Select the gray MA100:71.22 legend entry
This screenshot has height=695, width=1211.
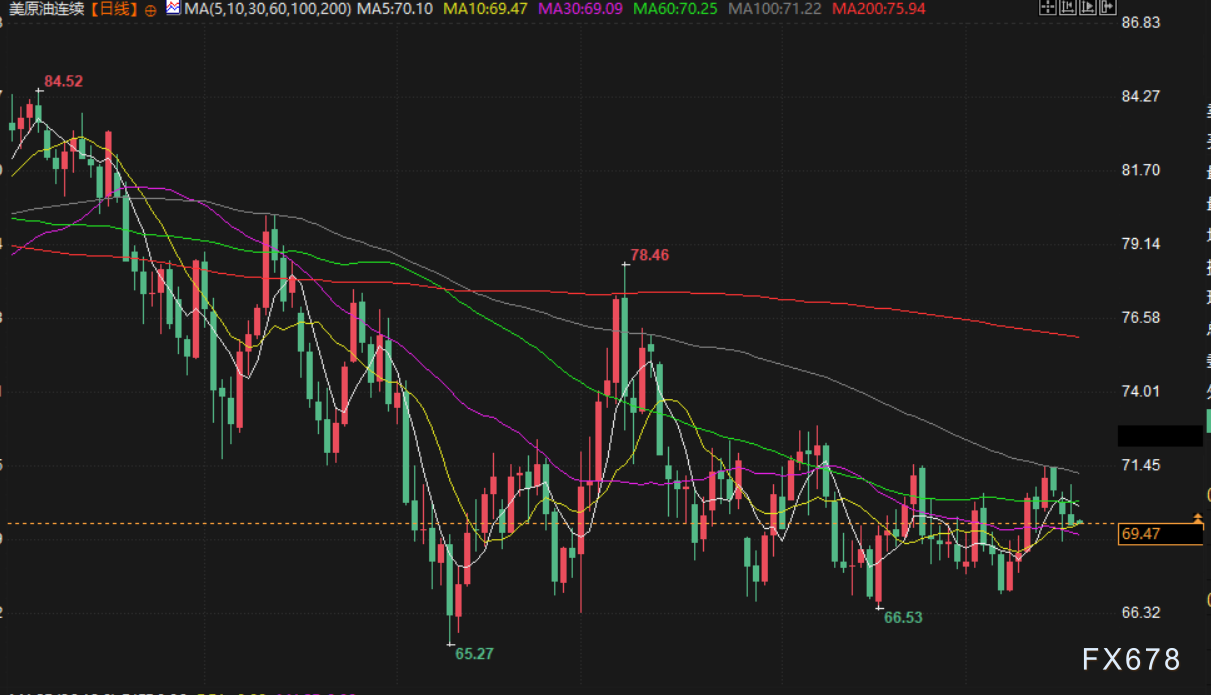(777, 9)
